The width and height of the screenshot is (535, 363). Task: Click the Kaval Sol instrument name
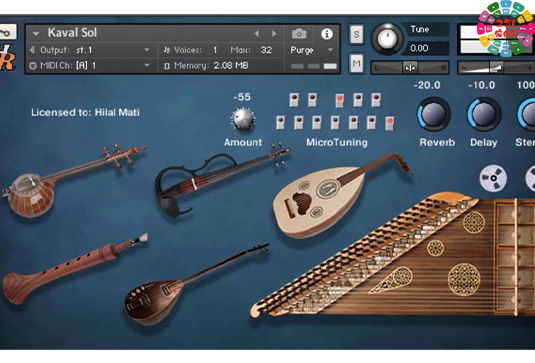72,33
